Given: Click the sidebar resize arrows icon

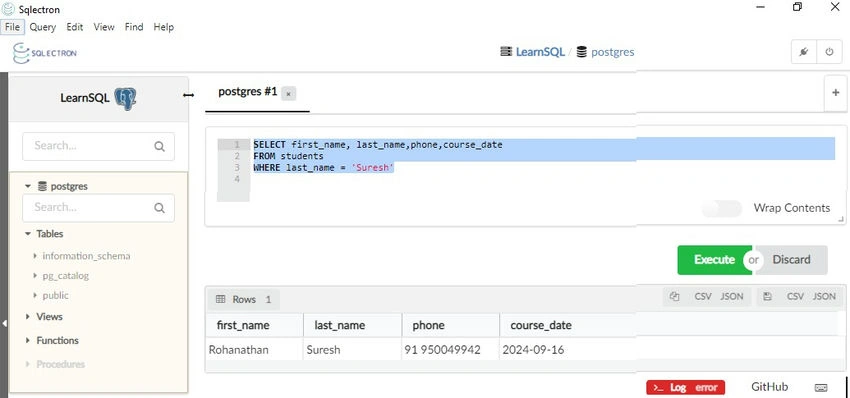Looking at the screenshot, I should click(x=188, y=95).
